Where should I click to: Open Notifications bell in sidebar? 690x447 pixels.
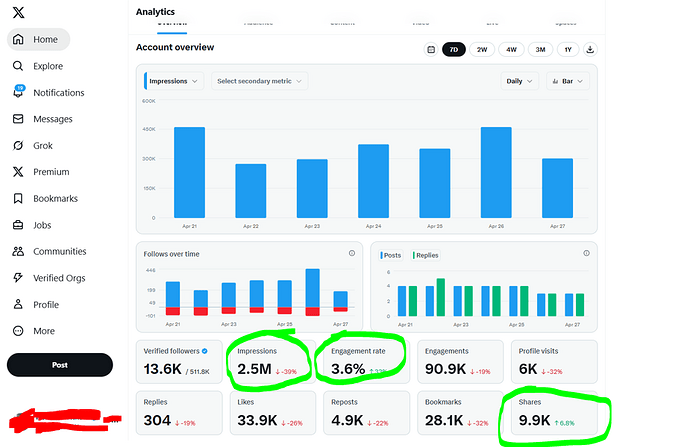tap(18, 92)
